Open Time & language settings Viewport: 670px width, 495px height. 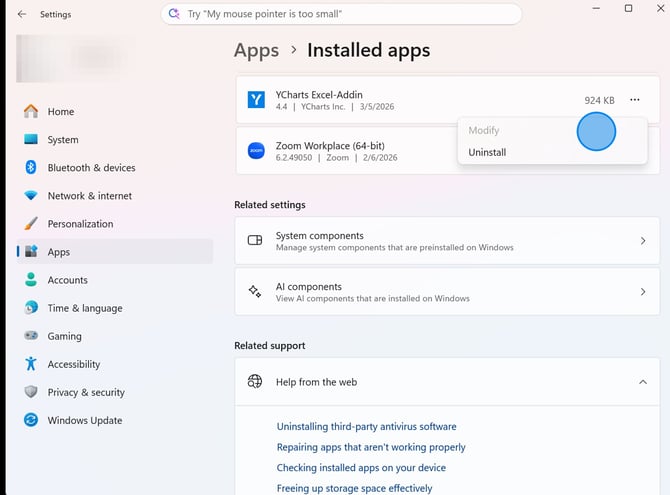[115, 308]
